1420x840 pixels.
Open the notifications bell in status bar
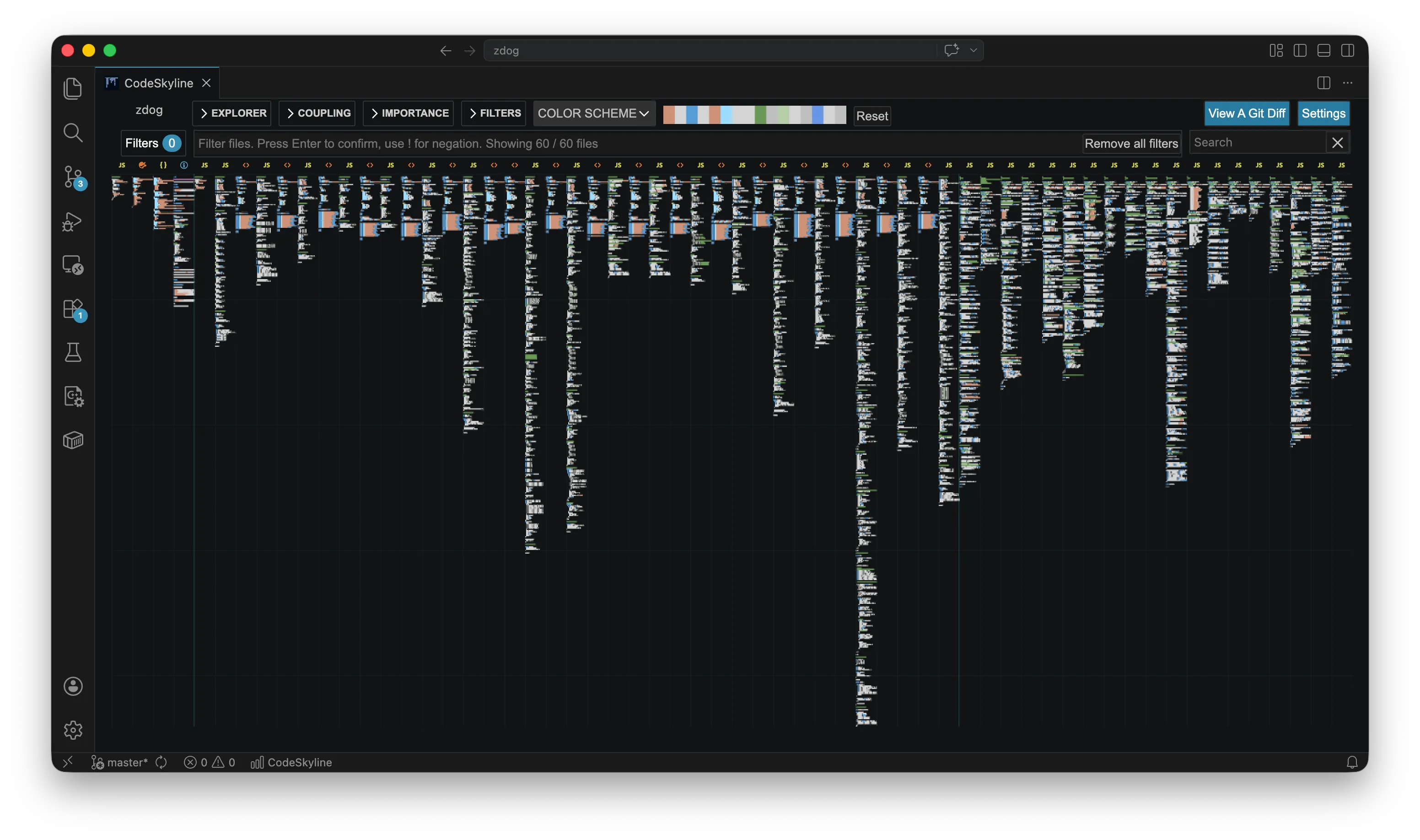coord(1351,763)
